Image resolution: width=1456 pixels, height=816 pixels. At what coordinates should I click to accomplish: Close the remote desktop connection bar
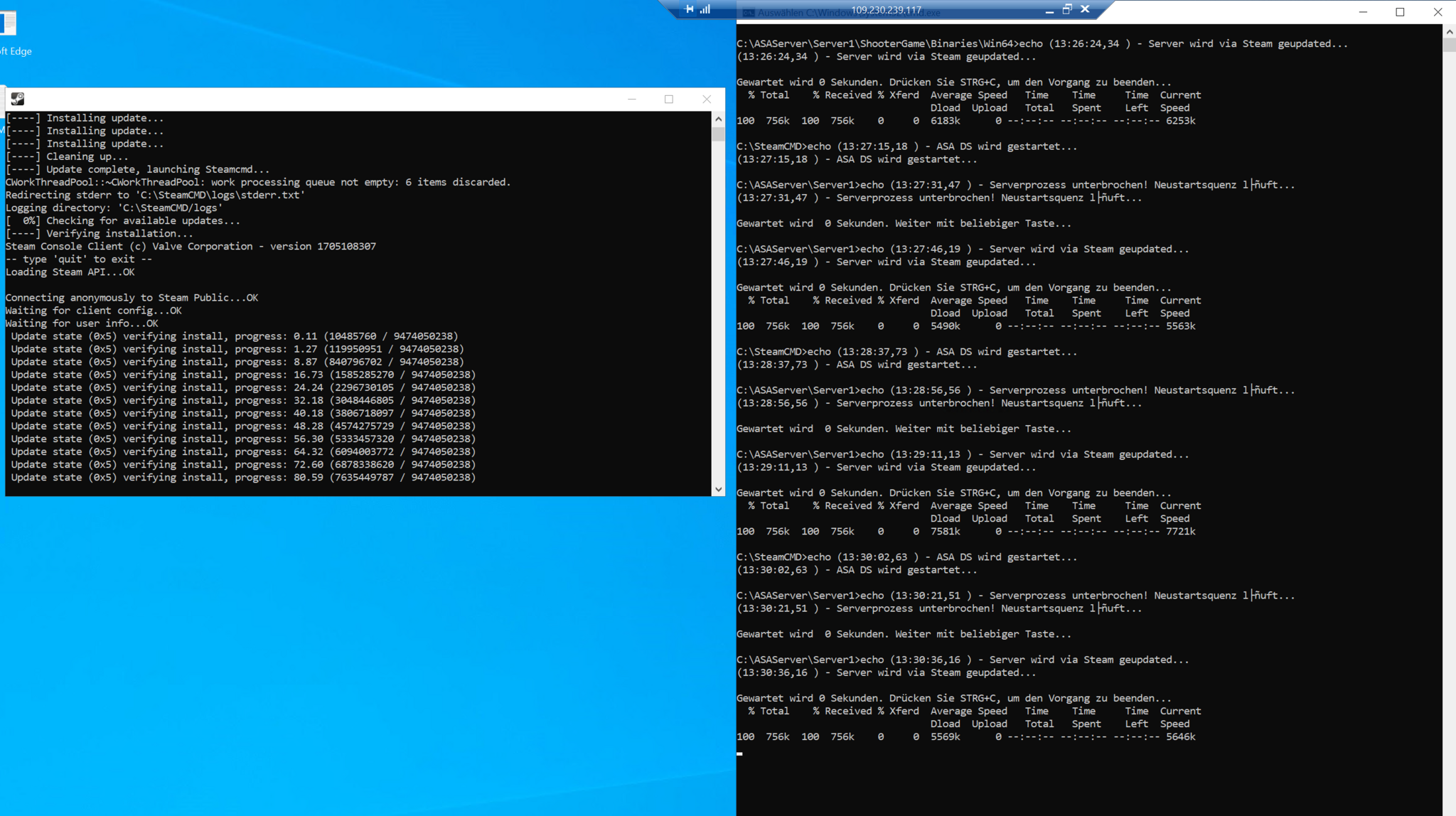coord(1085,9)
